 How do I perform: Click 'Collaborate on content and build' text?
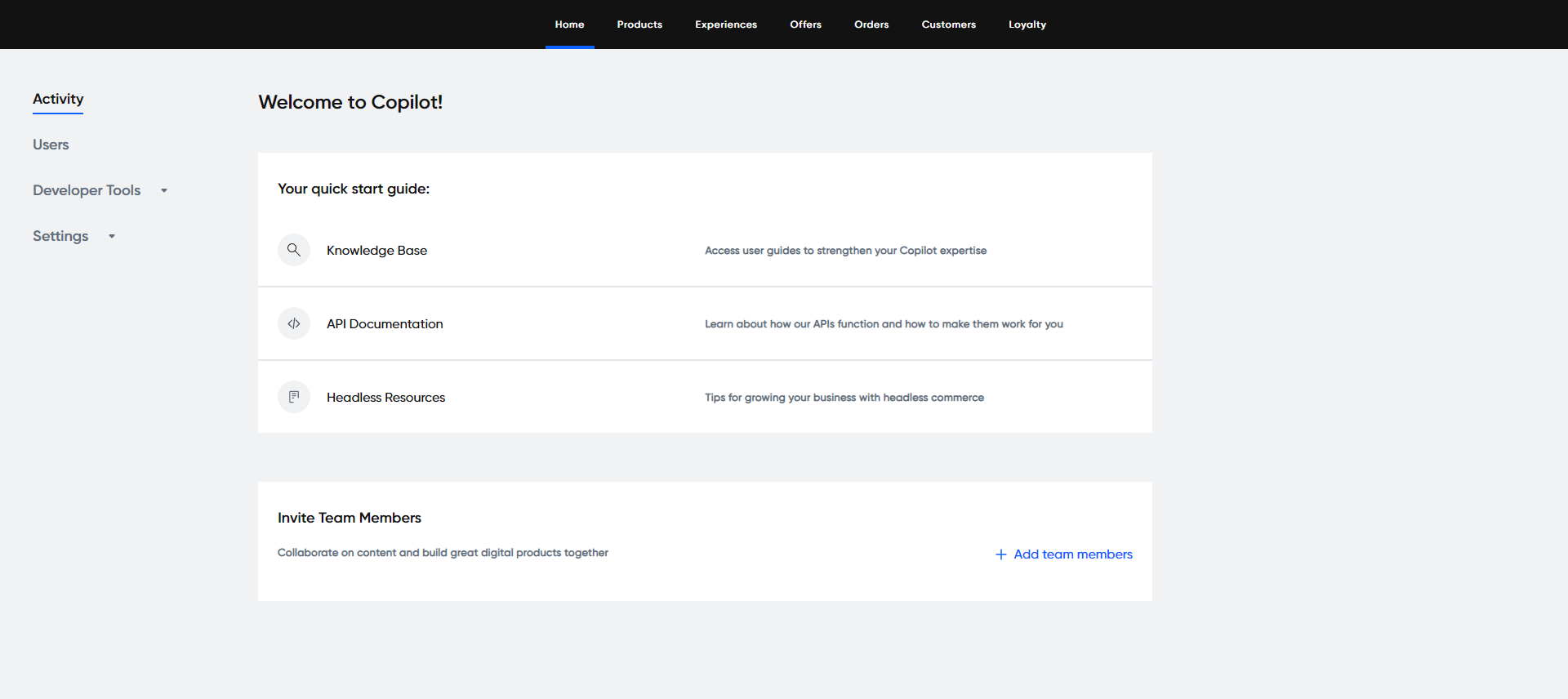[x=443, y=553]
